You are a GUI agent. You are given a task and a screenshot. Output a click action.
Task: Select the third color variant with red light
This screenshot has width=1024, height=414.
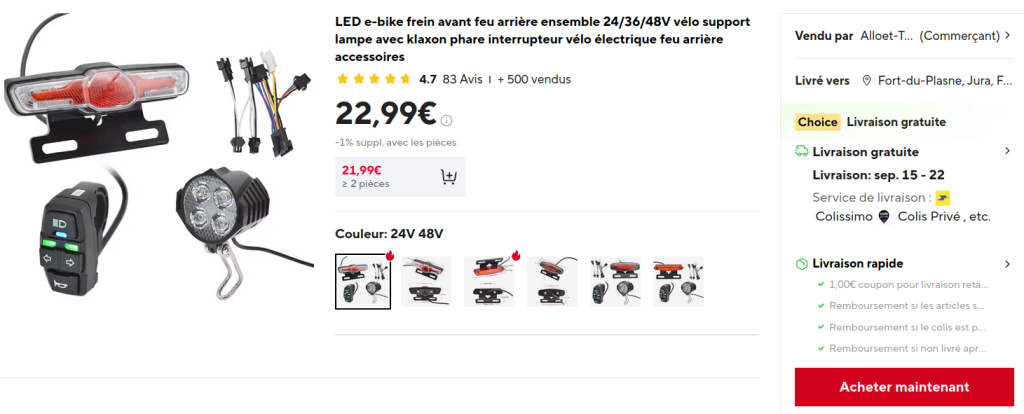[x=489, y=281]
